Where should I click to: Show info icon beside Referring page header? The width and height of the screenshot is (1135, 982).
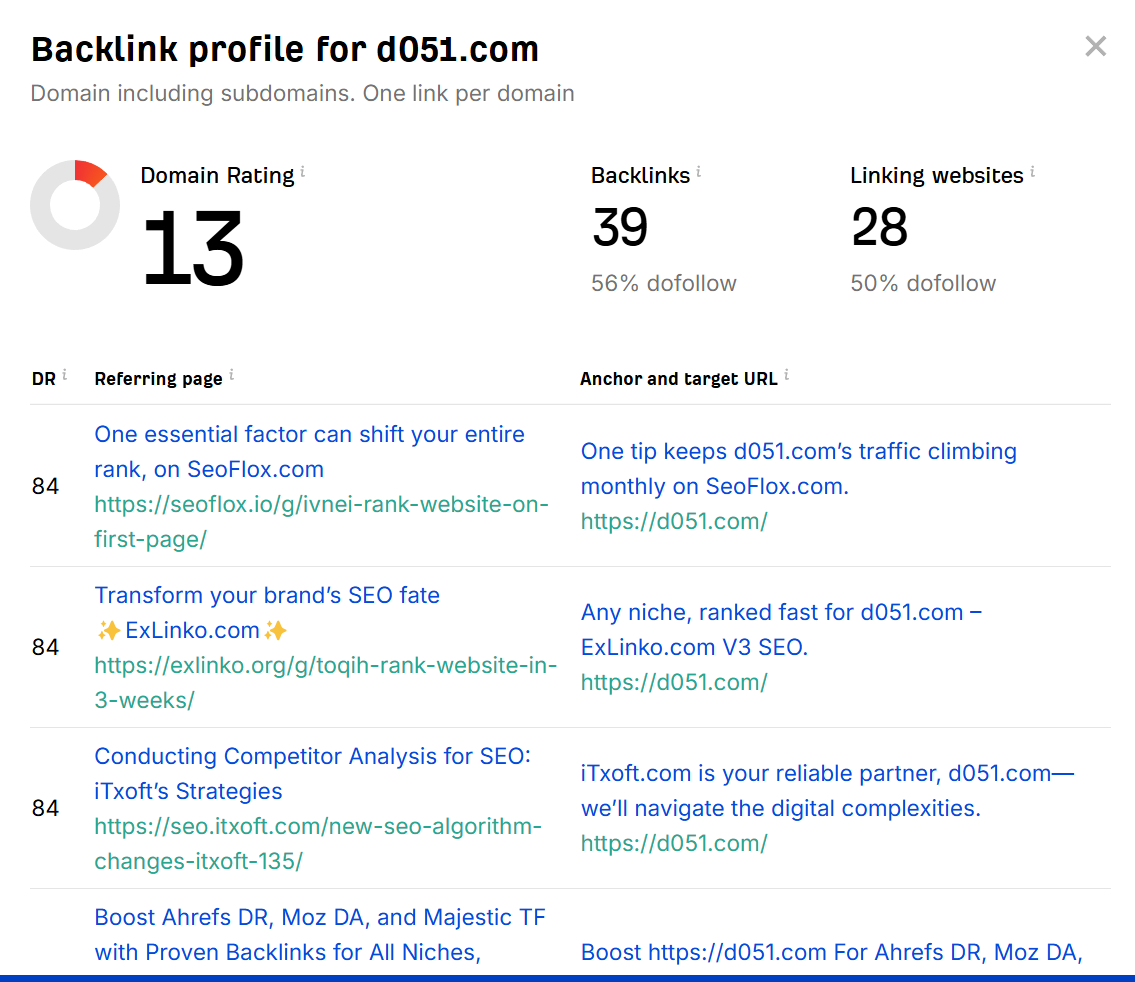pos(232,375)
